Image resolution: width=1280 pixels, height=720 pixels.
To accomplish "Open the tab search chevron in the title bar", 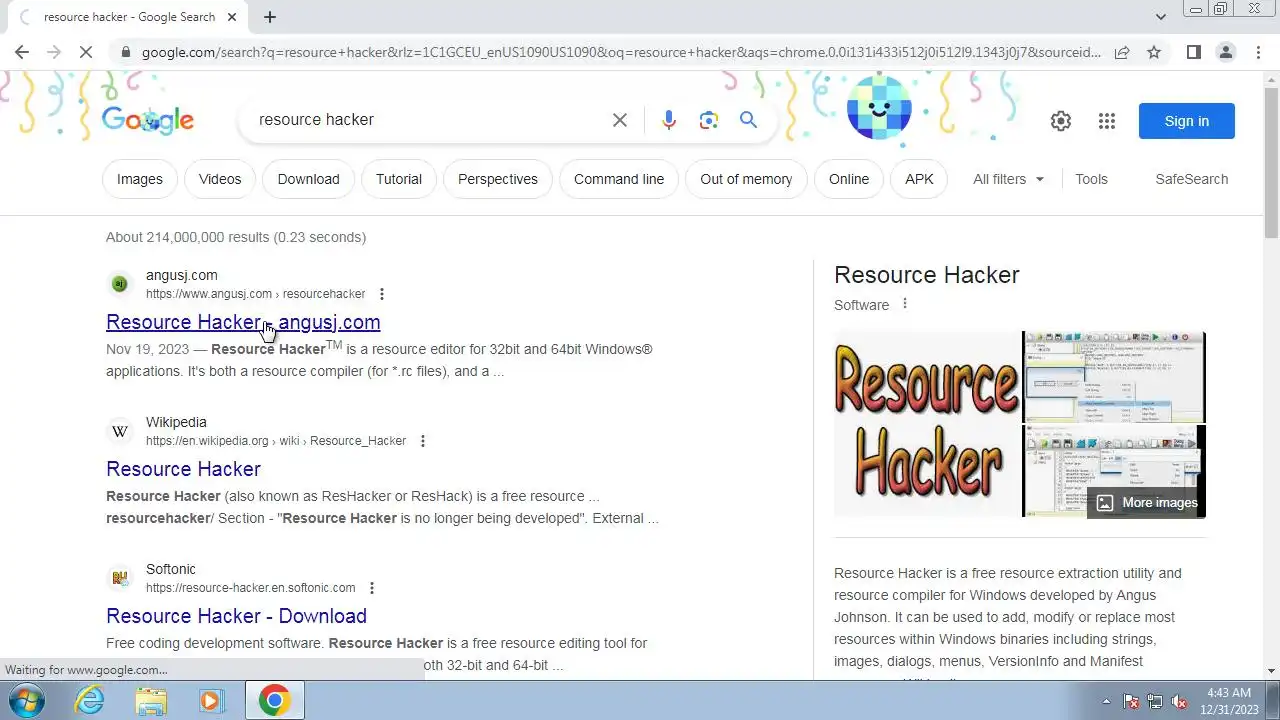I will pyautogui.click(x=1160, y=17).
